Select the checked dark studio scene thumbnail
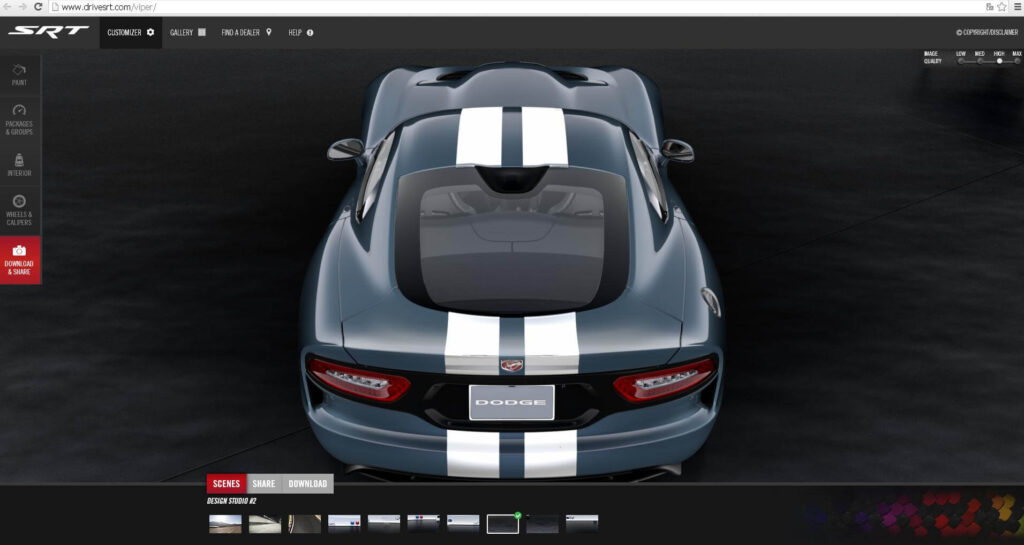This screenshot has width=1024, height=545. coord(503,523)
